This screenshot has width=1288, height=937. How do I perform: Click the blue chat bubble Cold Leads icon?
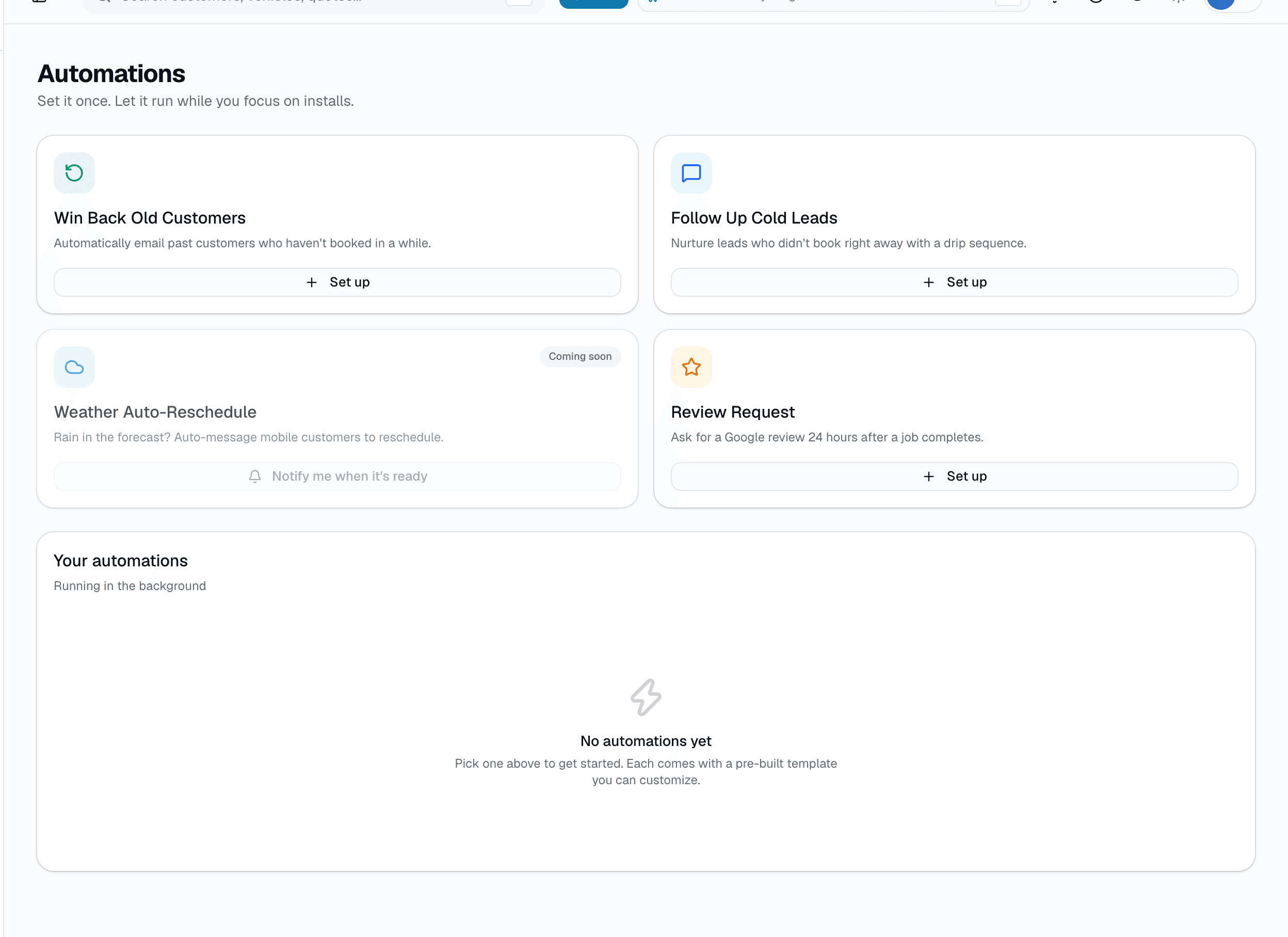tap(691, 173)
